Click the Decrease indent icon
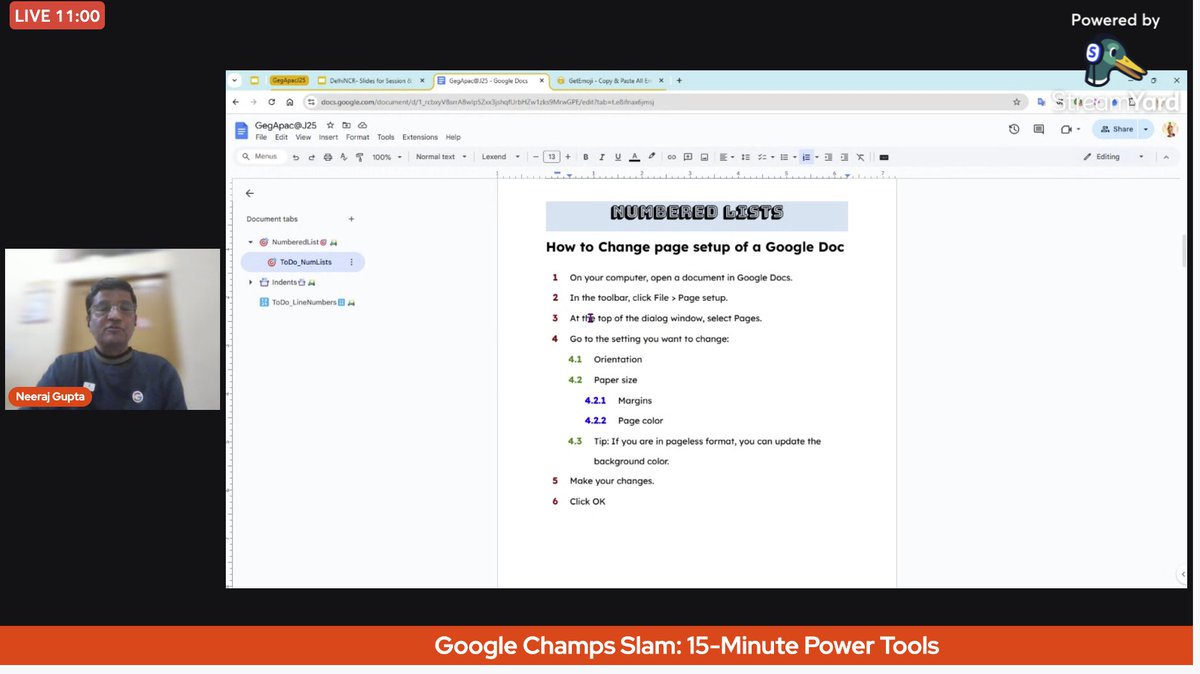Viewport: 1200px width, 674px height. click(x=828, y=157)
